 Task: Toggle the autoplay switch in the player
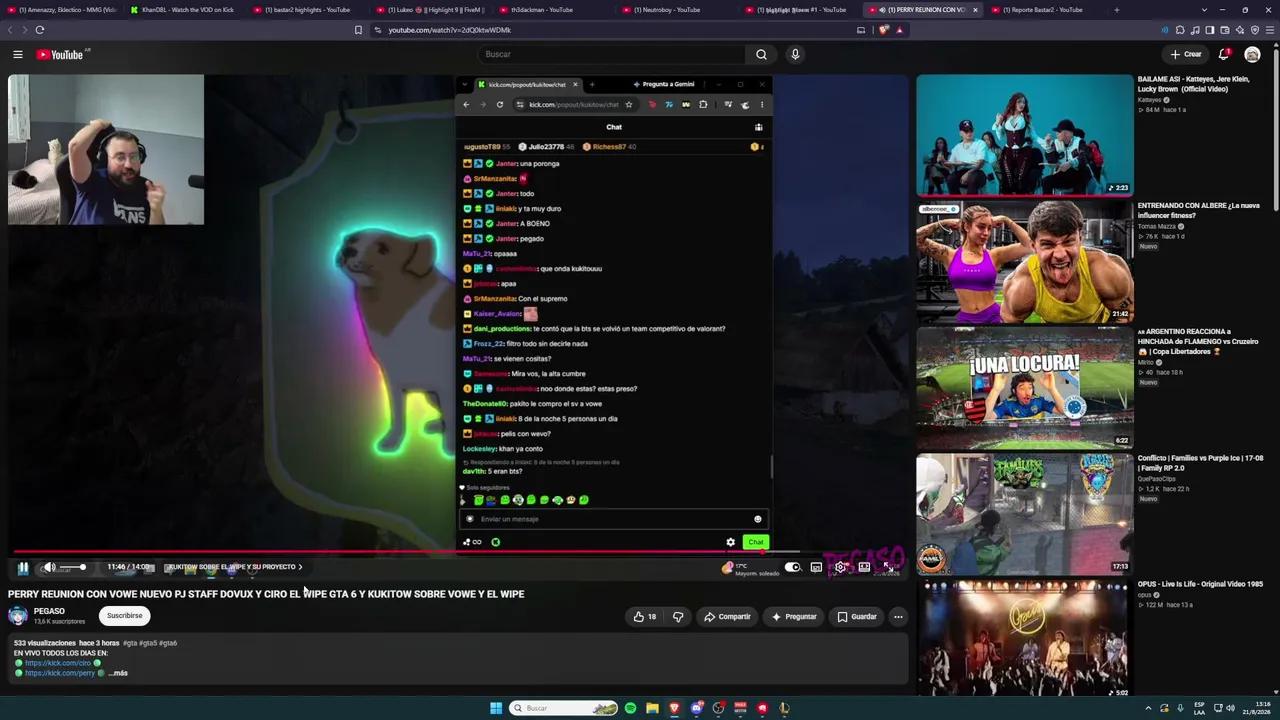(x=792, y=567)
